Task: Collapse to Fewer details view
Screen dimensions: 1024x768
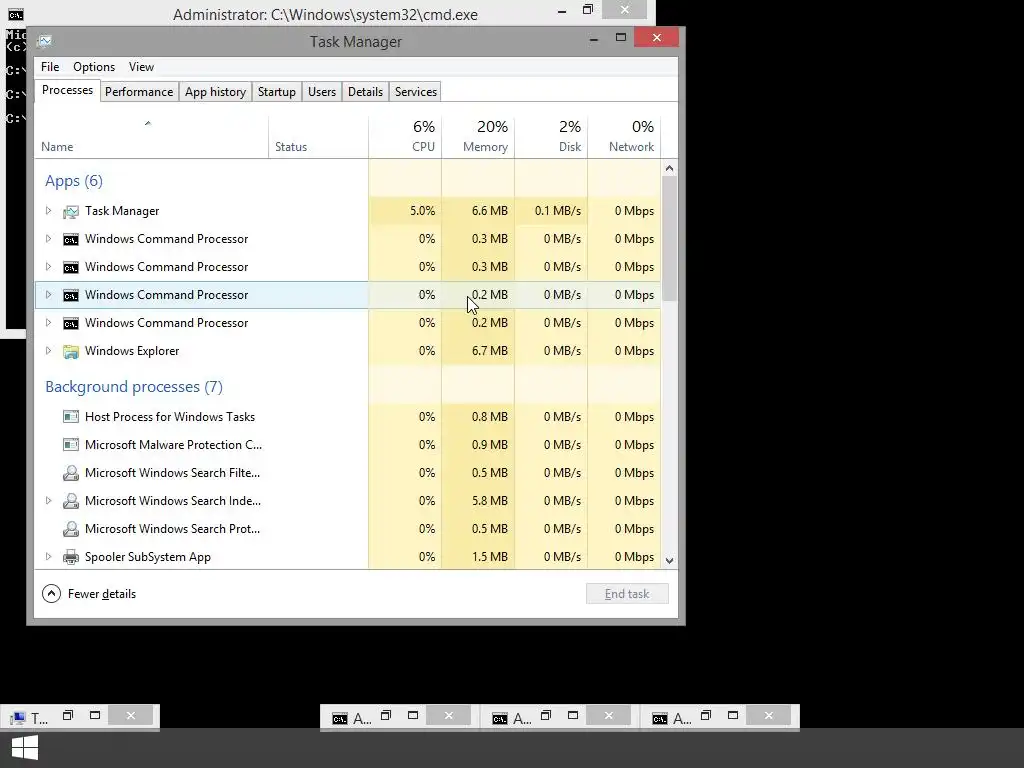Action: pos(89,594)
